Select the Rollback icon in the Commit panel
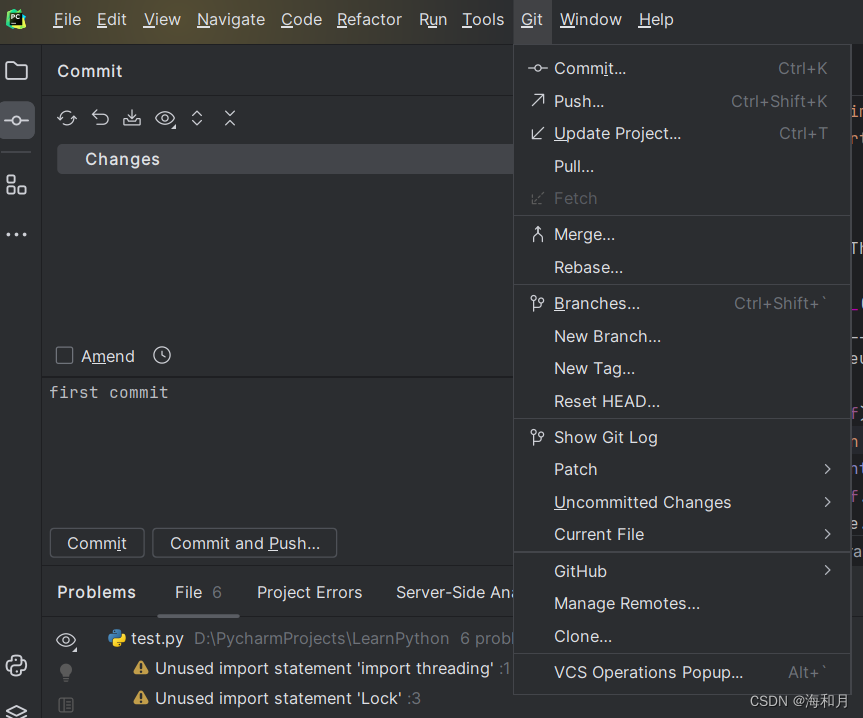863x718 pixels. point(99,118)
